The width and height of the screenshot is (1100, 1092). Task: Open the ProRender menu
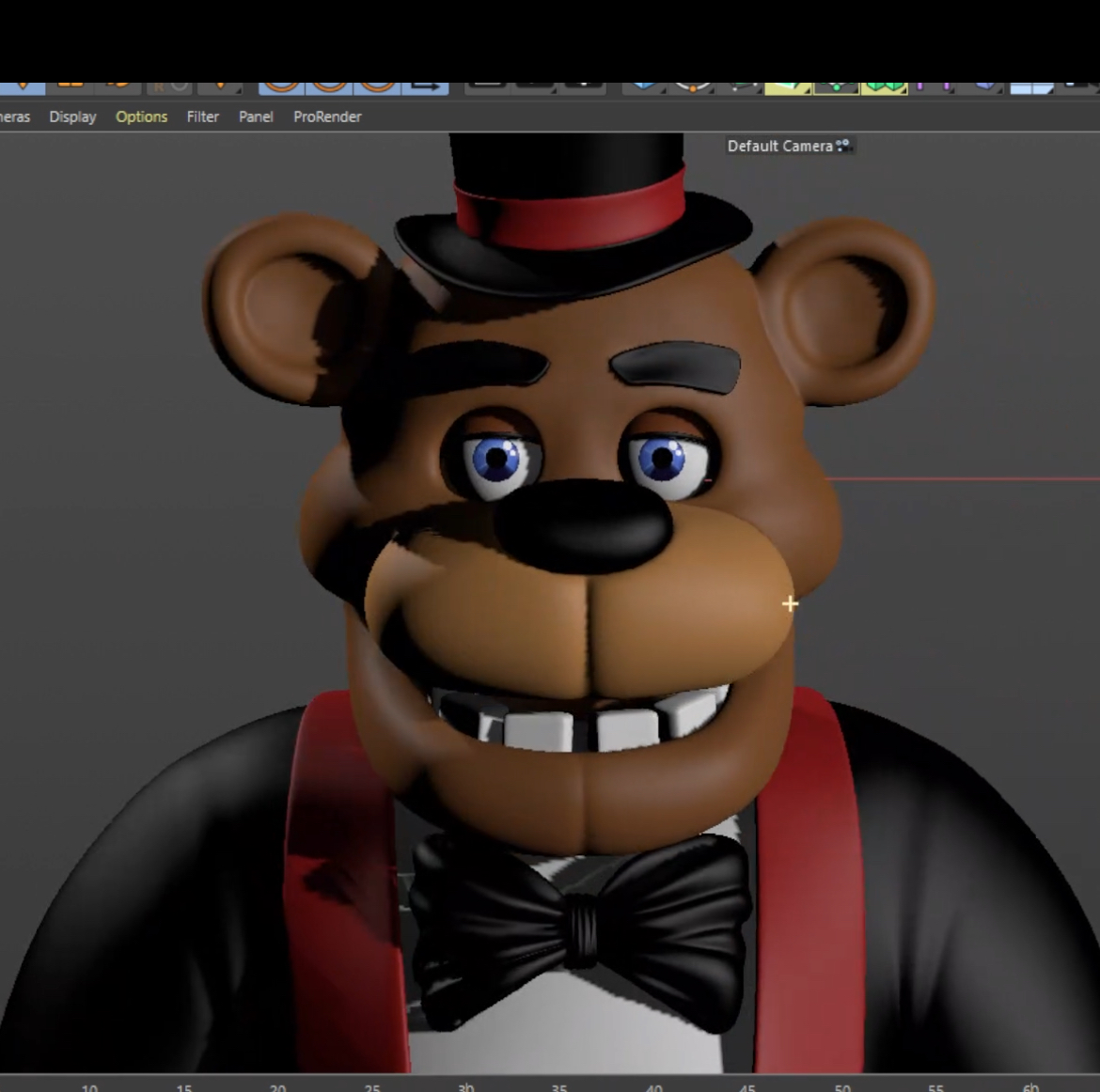coord(327,117)
